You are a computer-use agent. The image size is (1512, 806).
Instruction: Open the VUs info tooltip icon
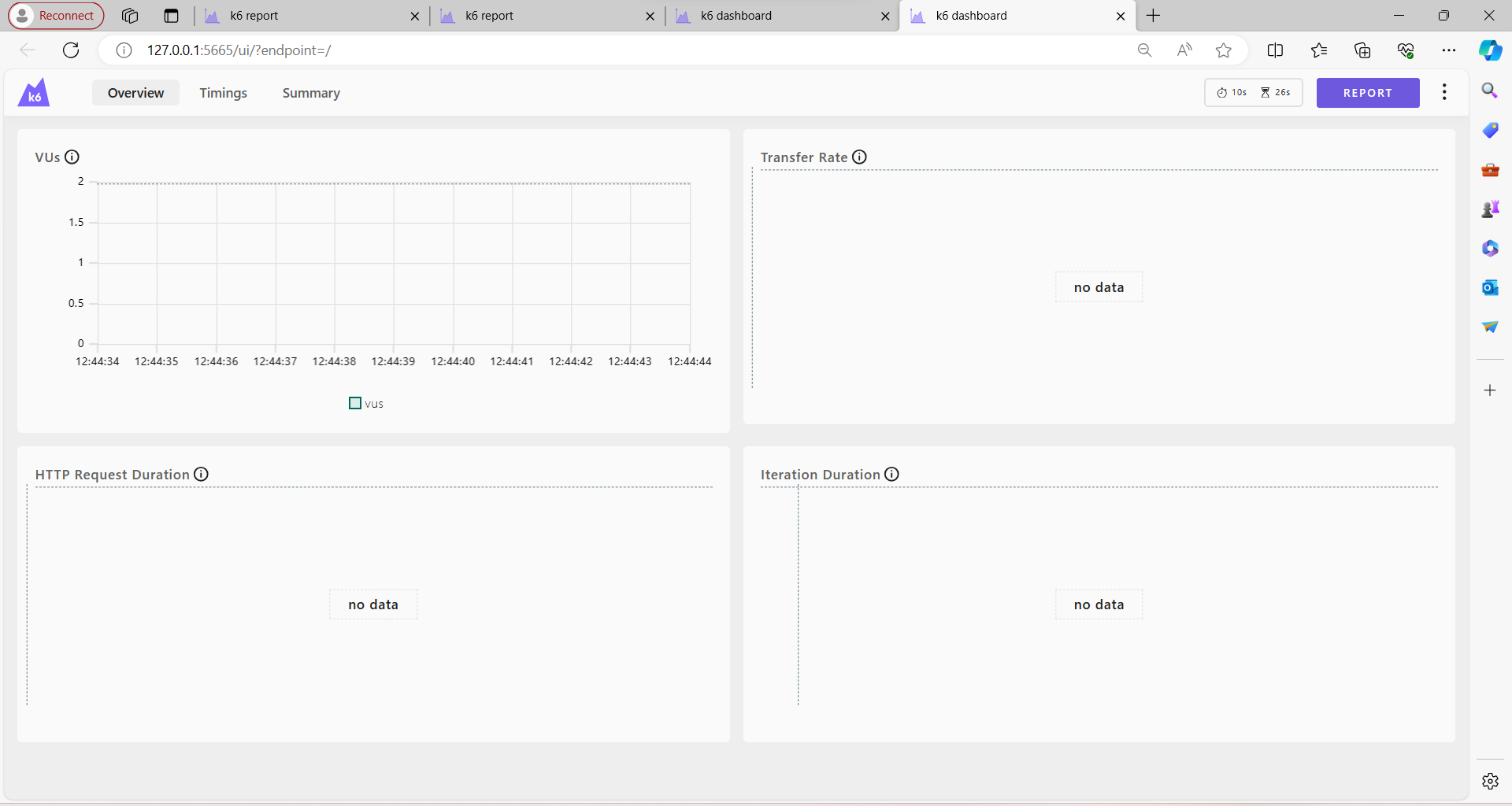[72, 157]
